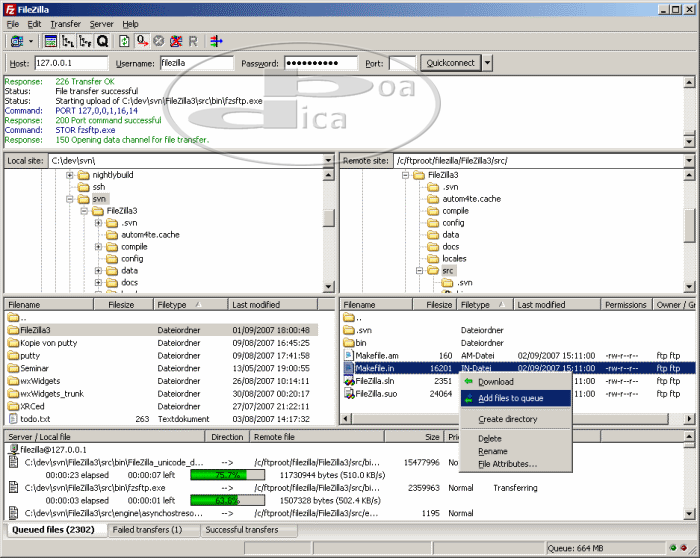Open the Quickconnect history dropdown arrow
Viewport: 700px width, 558px height.
tap(487, 63)
